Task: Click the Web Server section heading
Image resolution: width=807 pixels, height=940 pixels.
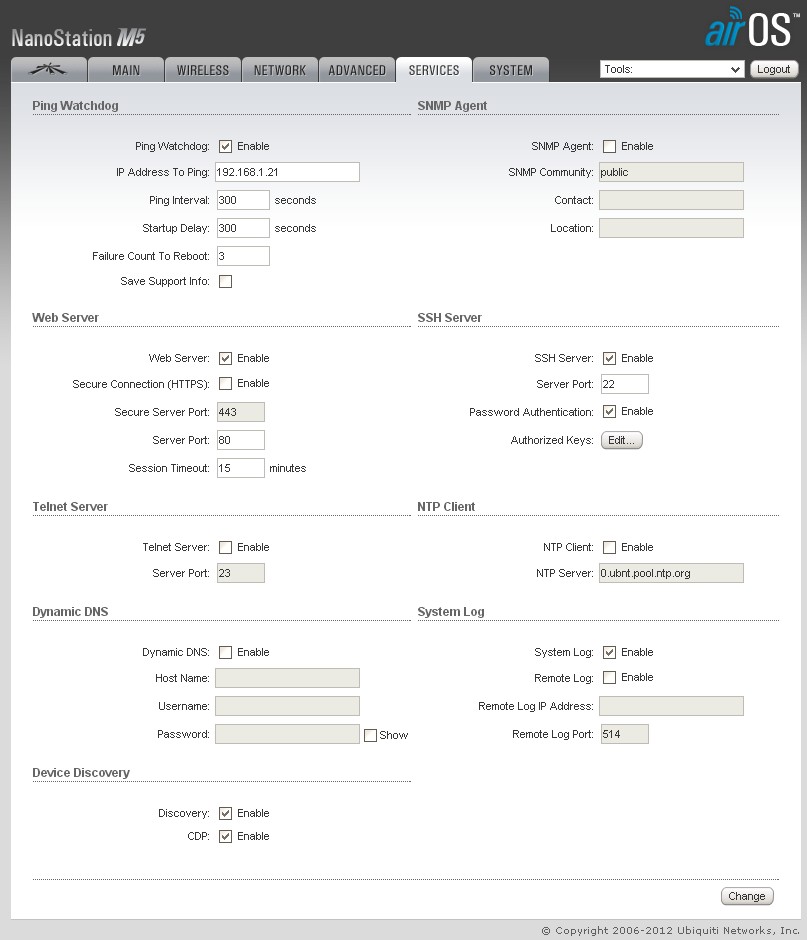Action: [65, 318]
